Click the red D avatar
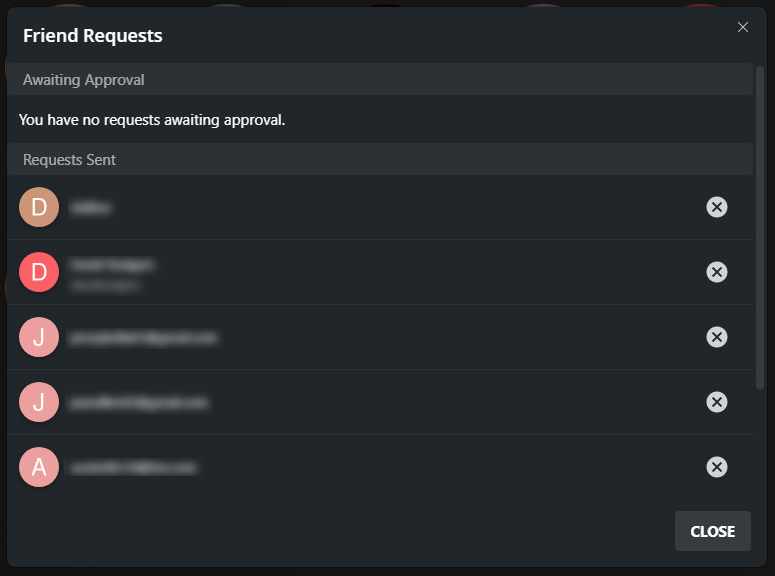The height and width of the screenshot is (576, 775). pyautogui.click(x=39, y=272)
